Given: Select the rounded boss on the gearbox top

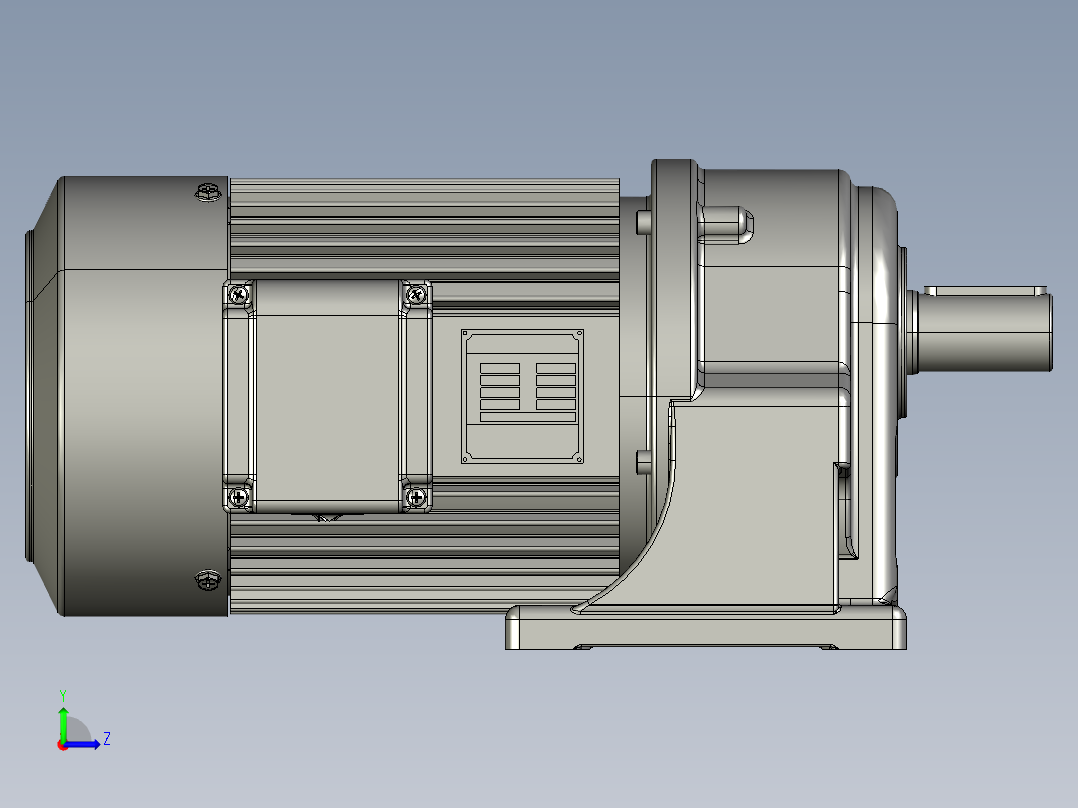Looking at the screenshot, I should tap(727, 225).
